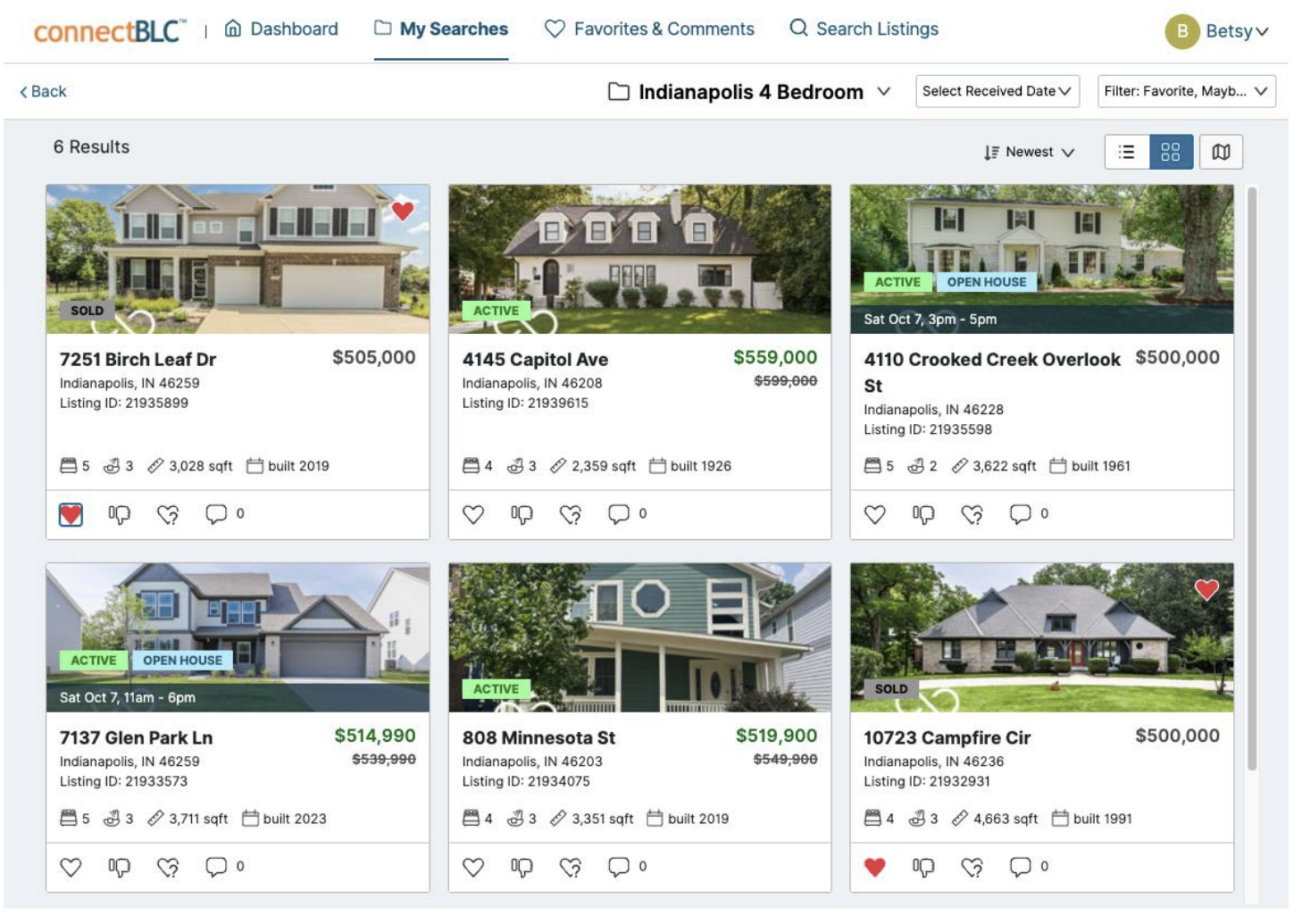Screen dimensions: 1302x924
Task: Open the map view
Action: click(x=1221, y=152)
